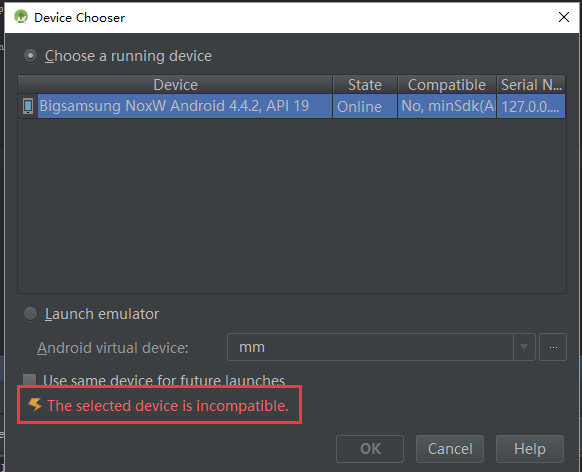The height and width of the screenshot is (472, 582).
Task: Confirm with the OK button
Action: [x=370, y=449]
